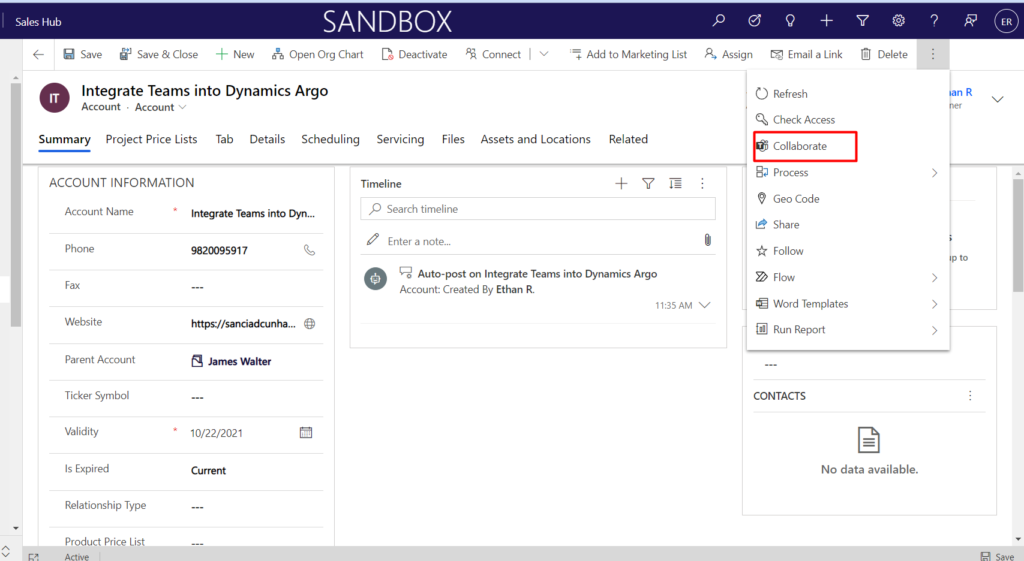
Task: Open the help question mark icon
Action: (x=935, y=21)
